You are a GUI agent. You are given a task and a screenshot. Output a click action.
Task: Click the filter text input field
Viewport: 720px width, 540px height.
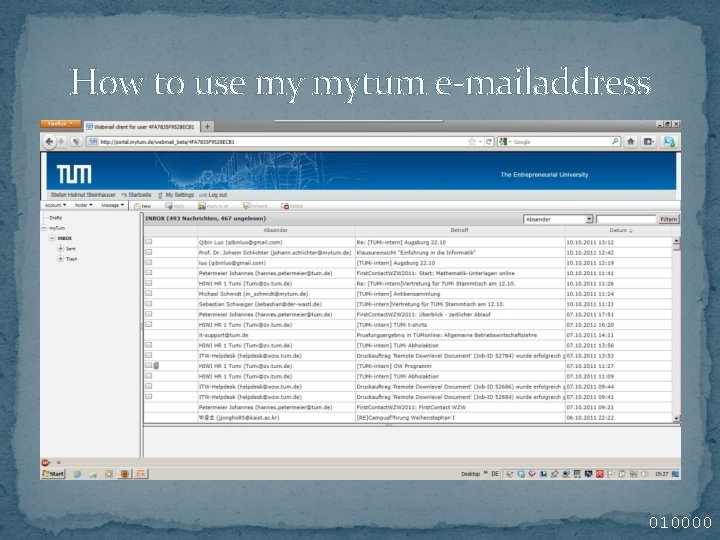(x=626, y=219)
